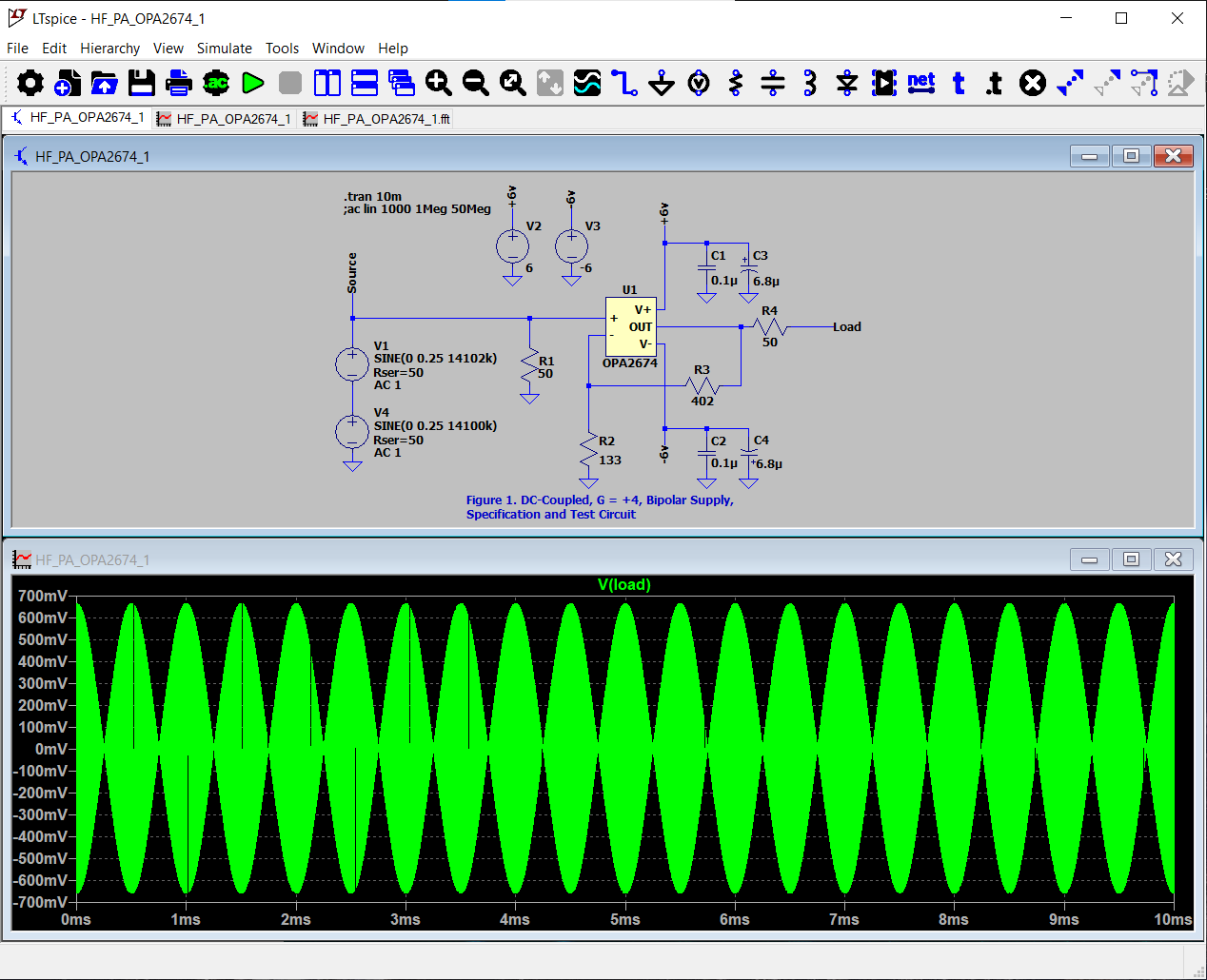The image size is (1207, 980).
Task: Select the resistor tool
Action: [736, 84]
